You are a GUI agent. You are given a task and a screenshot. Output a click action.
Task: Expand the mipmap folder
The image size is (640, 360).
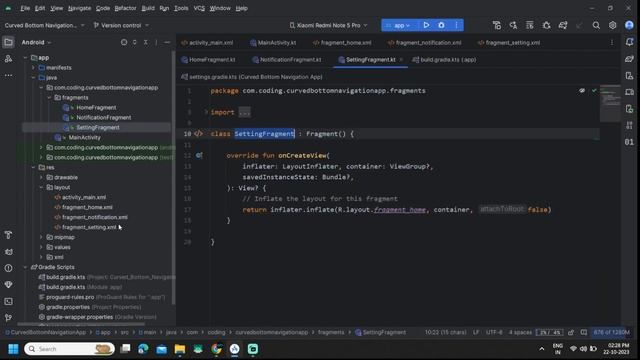coord(41,237)
